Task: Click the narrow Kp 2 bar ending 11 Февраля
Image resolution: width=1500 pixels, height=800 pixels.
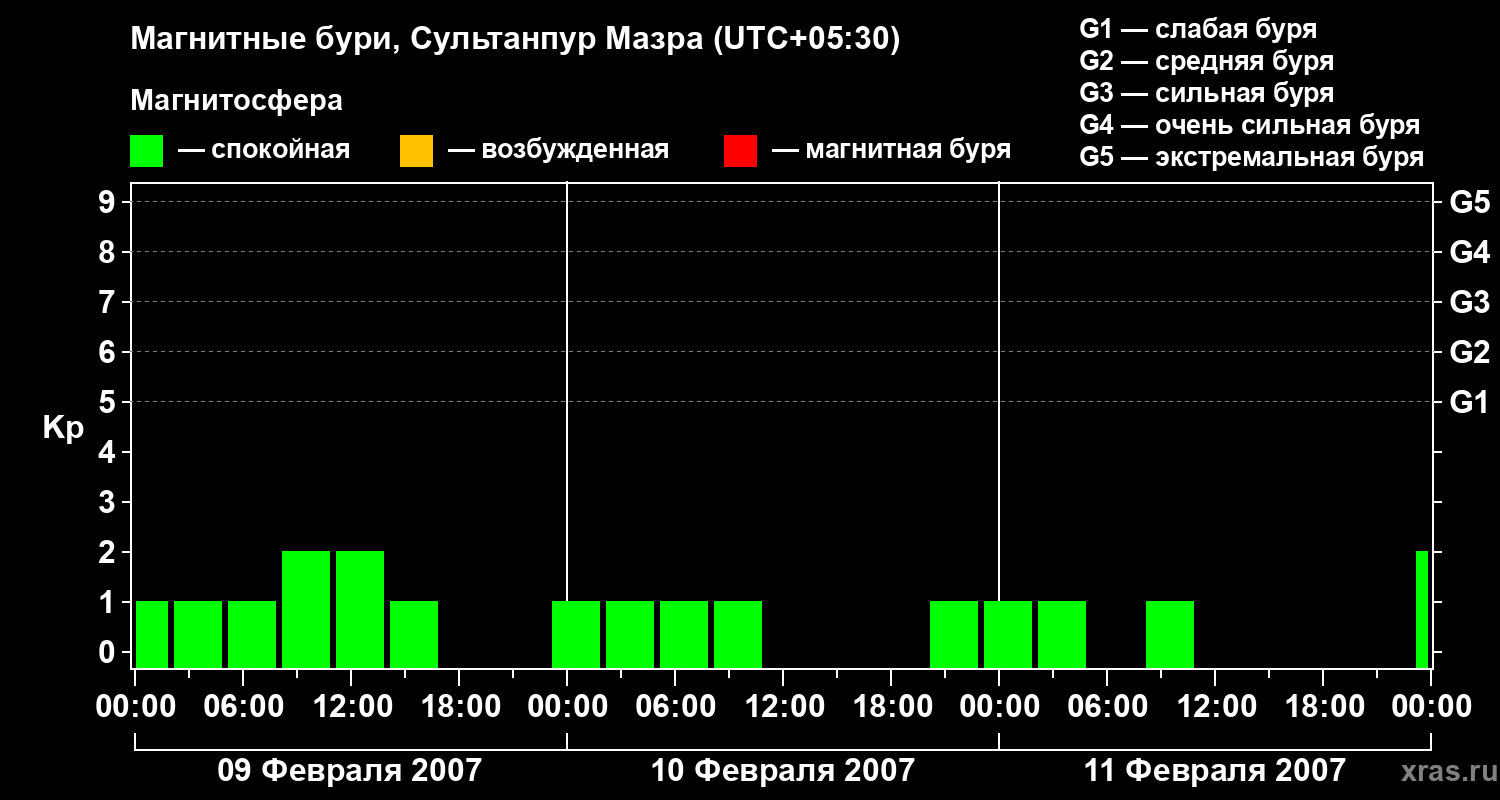Action: pos(1422,609)
